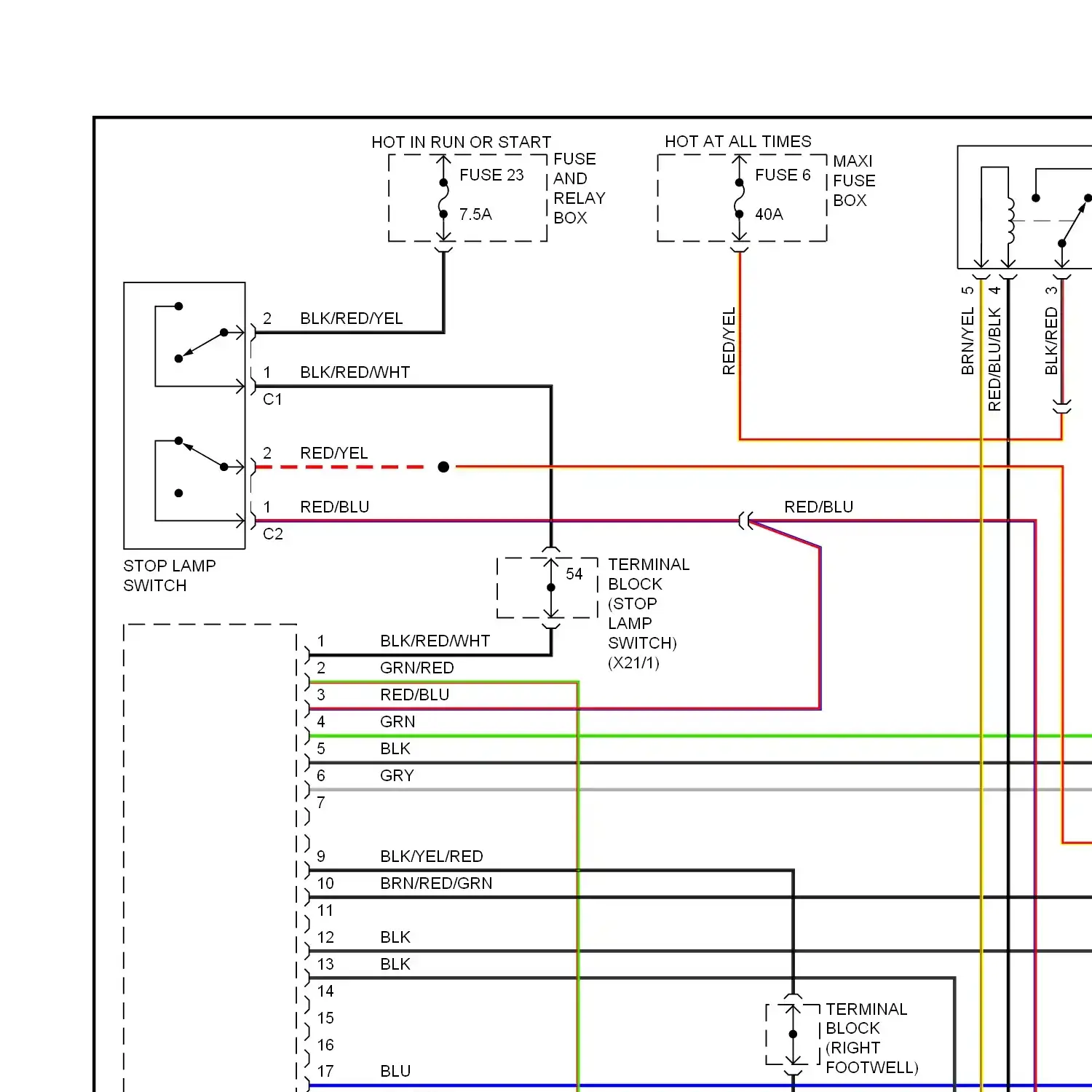Select the FUSE 6 text
The width and height of the screenshot is (1092, 1092).
pyautogui.click(x=783, y=175)
